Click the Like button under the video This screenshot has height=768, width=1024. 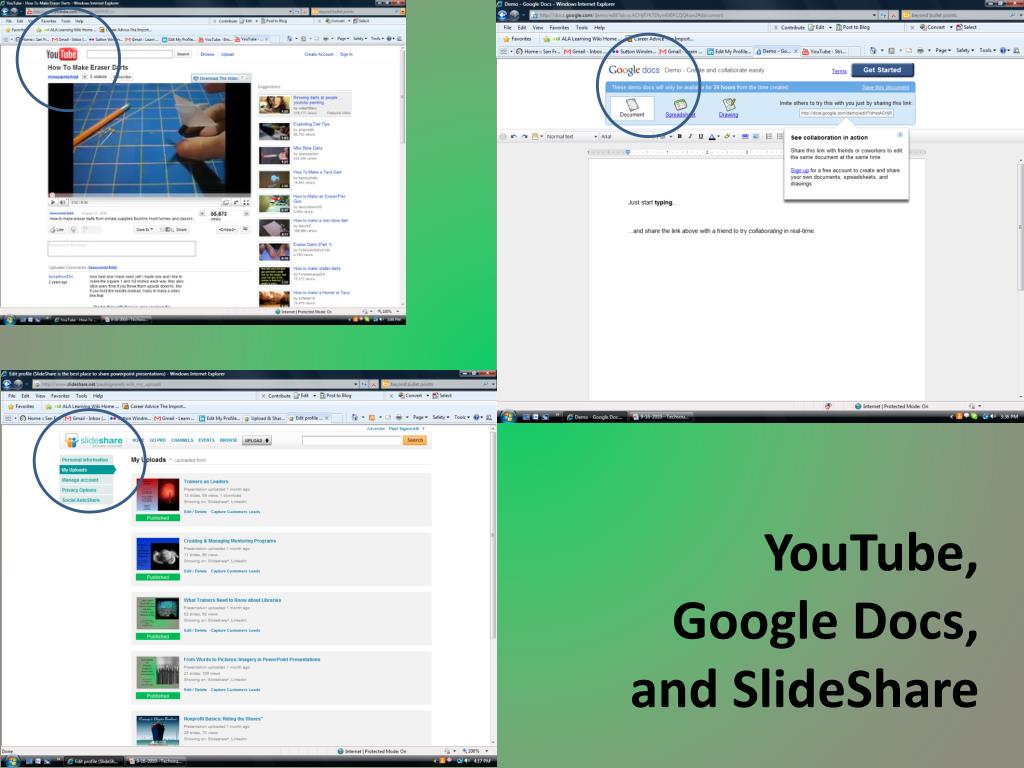click(57, 230)
